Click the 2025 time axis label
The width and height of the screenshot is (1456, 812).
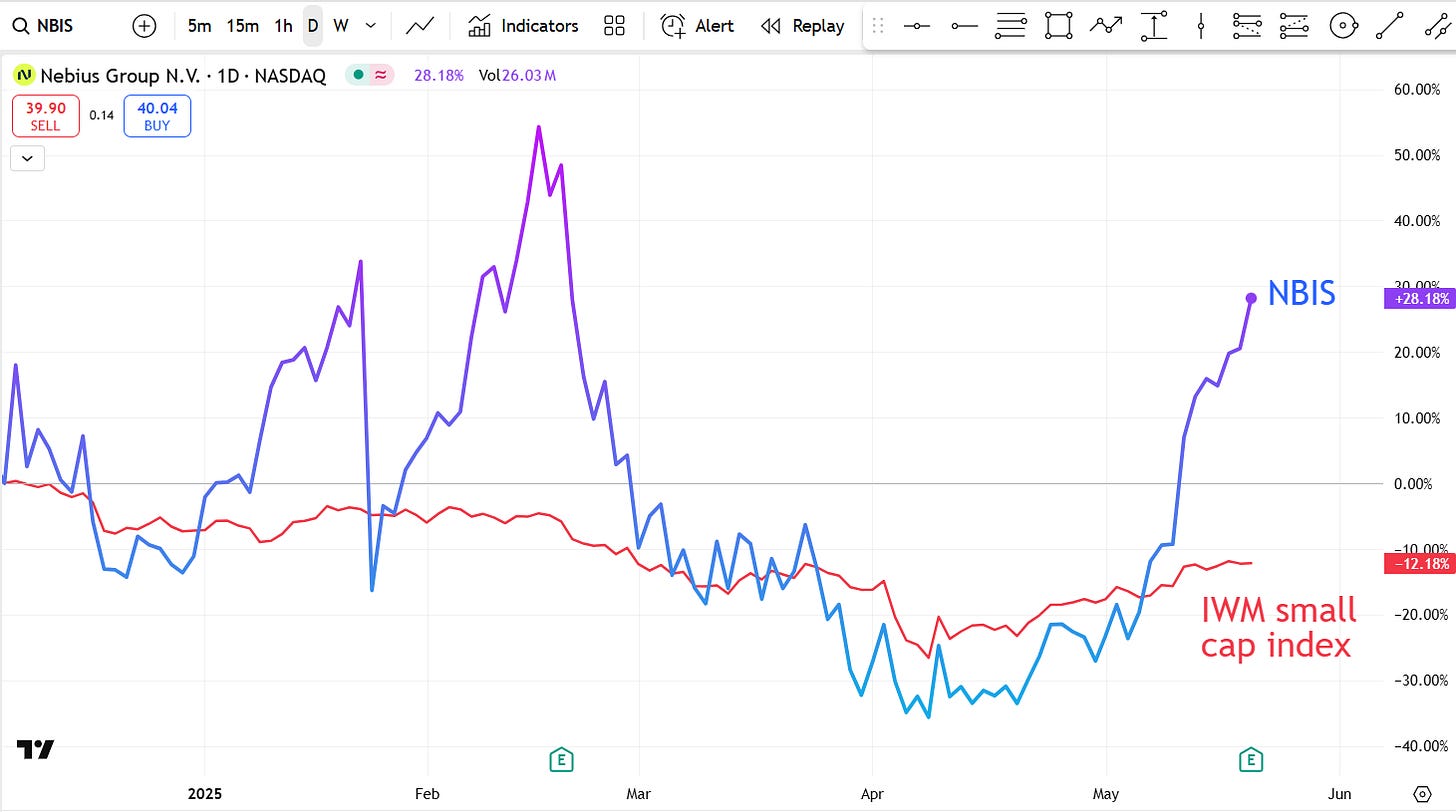click(x=205, y=793)
